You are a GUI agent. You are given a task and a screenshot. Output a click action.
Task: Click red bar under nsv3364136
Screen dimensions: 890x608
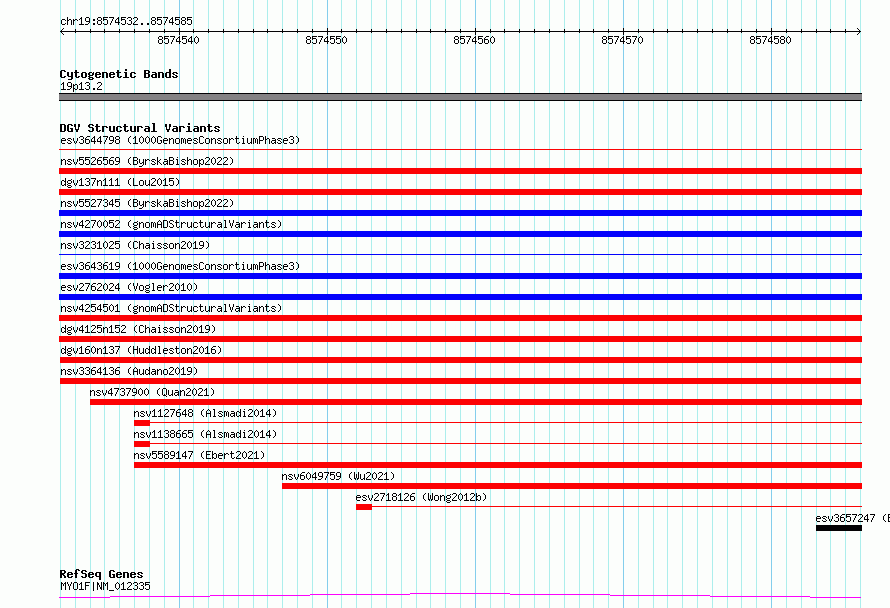(x=460, y=381)
